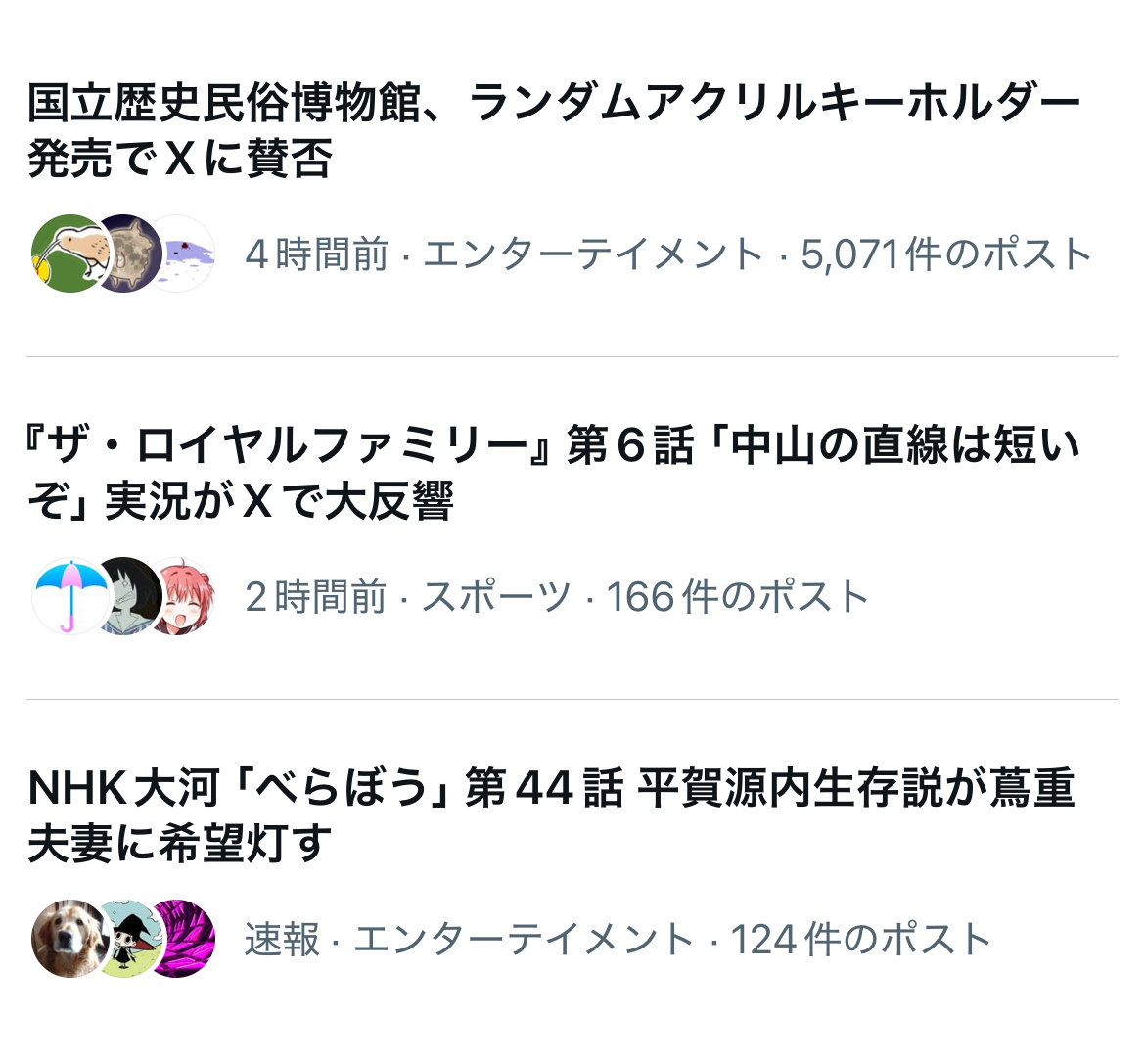Click the 5,071件のポスト count
The image size is (1145, 1064).
click(946, 254)
